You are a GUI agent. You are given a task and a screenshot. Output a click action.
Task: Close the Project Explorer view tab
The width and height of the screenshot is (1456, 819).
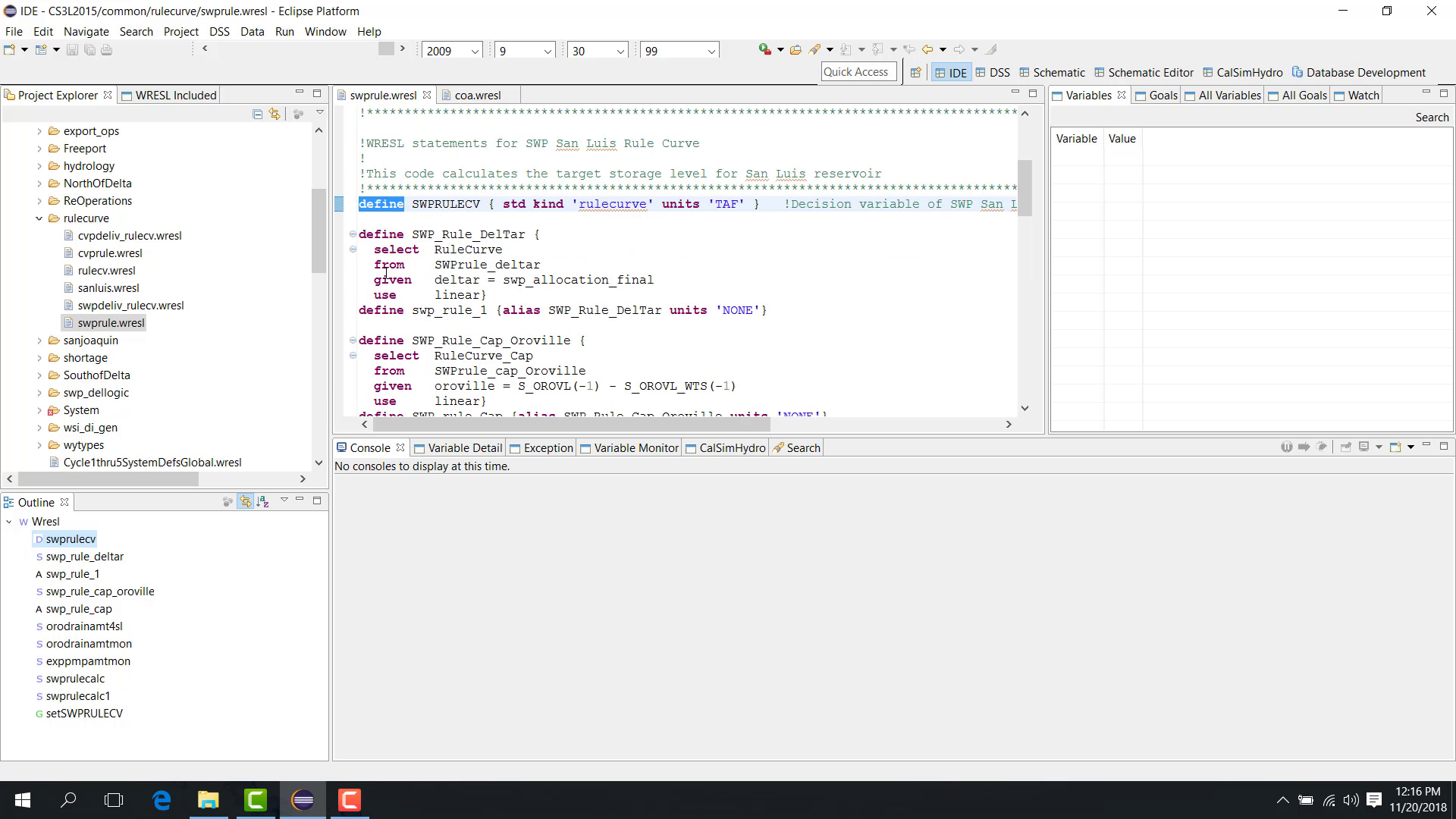108,95
